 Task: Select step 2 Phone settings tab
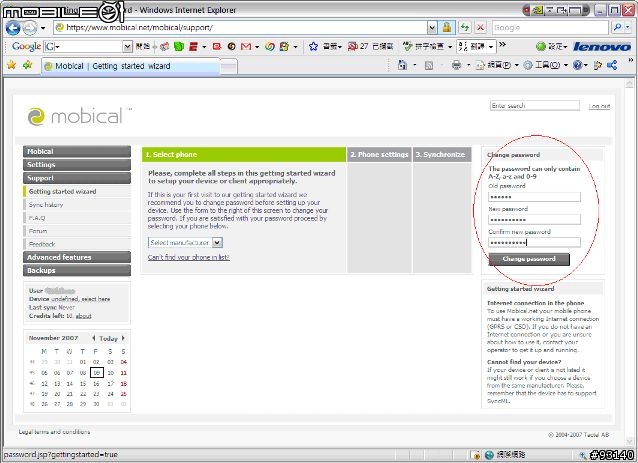point(379,155)
